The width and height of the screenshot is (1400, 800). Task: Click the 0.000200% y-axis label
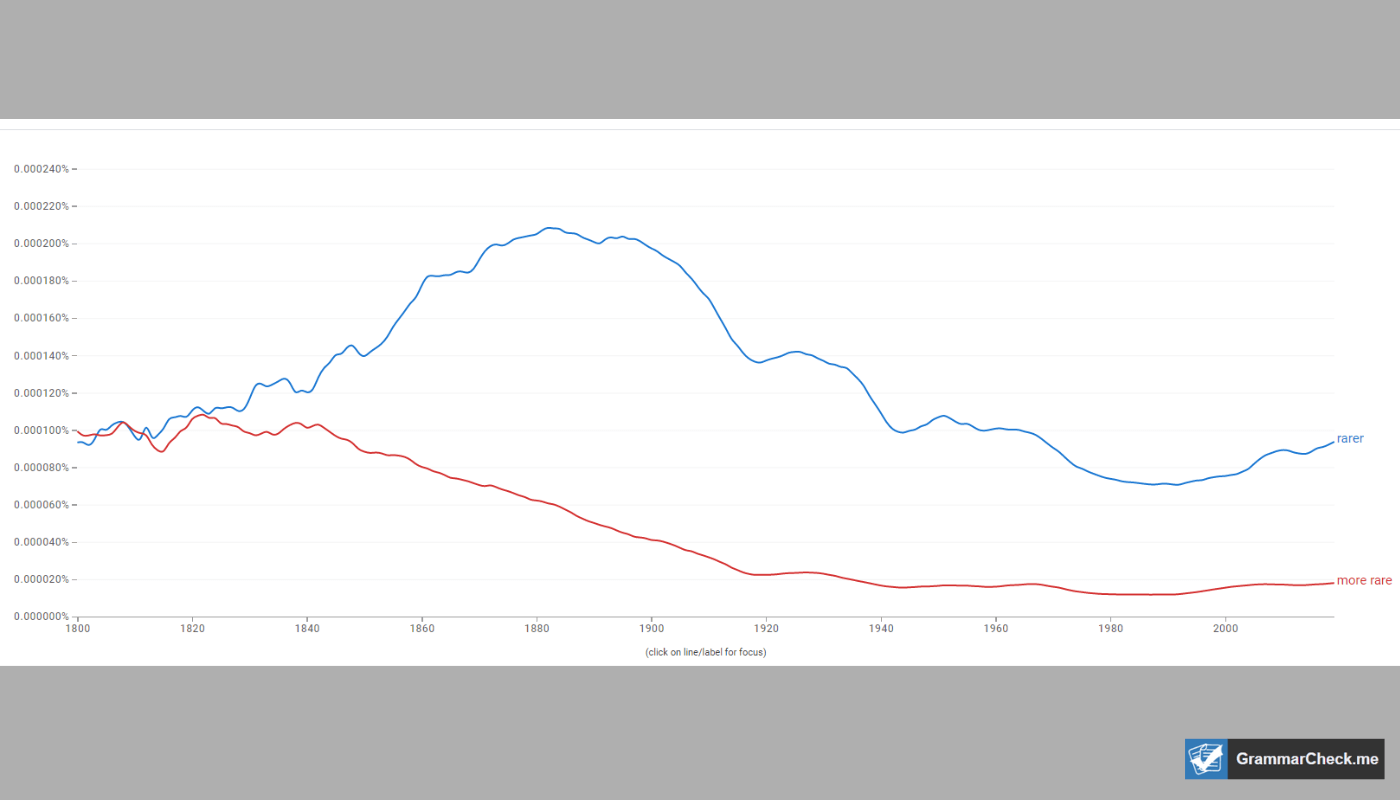pyautogui.click(x=41, y=244)
